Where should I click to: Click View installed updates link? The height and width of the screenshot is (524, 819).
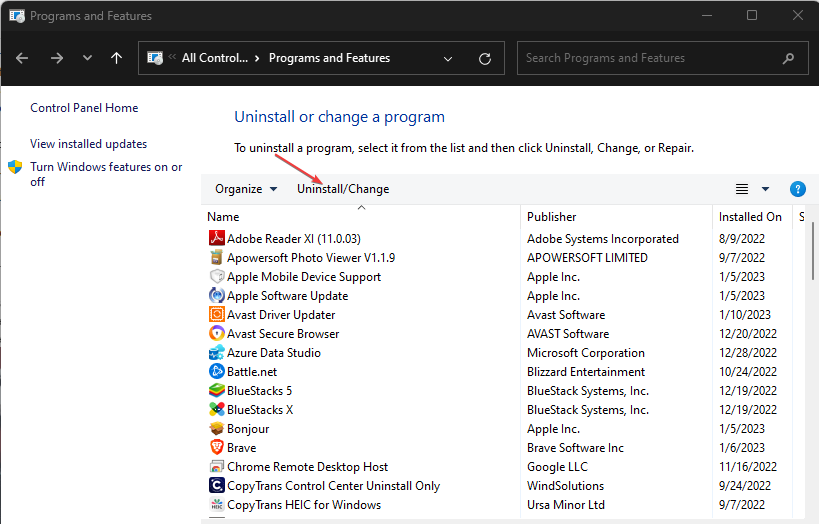tap(88, 144)
